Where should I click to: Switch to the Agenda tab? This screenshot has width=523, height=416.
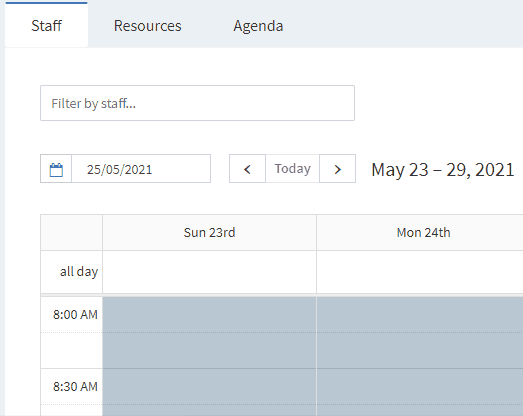(x=258, y=26)
